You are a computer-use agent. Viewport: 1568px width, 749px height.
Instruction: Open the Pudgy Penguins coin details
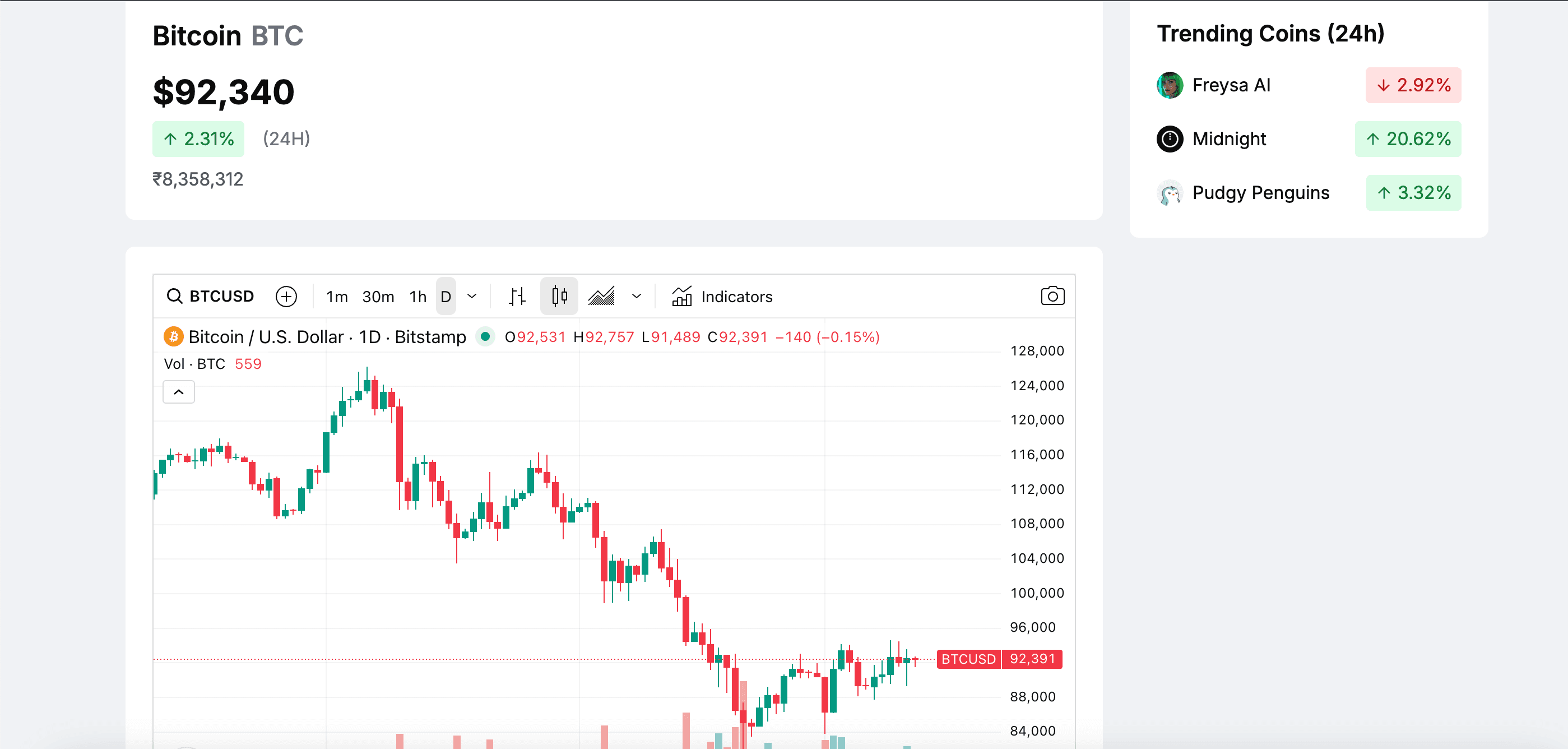[x=1260, y=192]
